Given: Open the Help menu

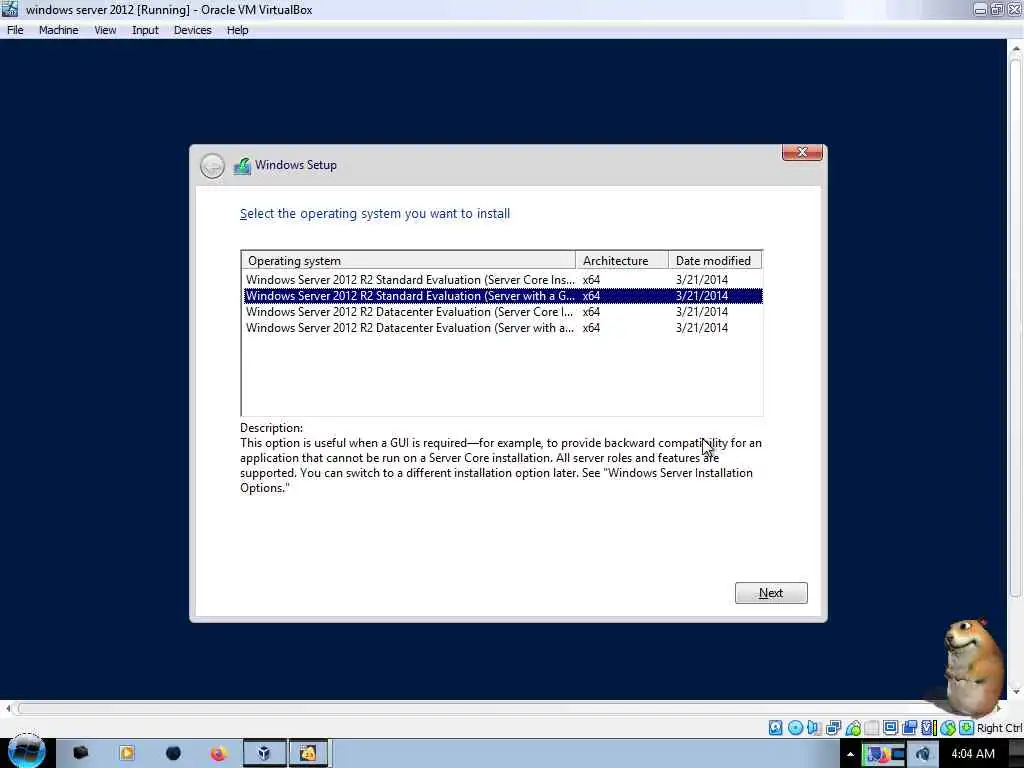Looking at the screenshot, I should (x=237, y=30).
